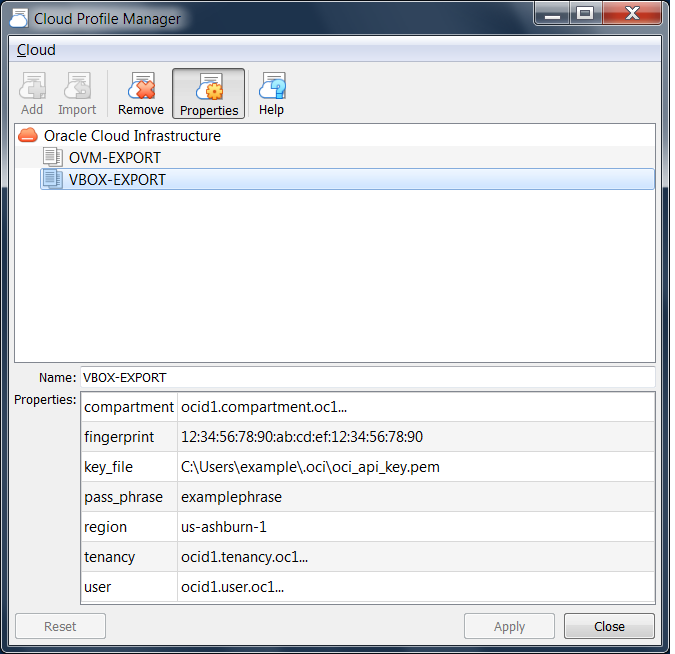This screenshot has height=654, width=675.
Task: Click the fingerprint property name cell
Action: click(x=129, y=437)
